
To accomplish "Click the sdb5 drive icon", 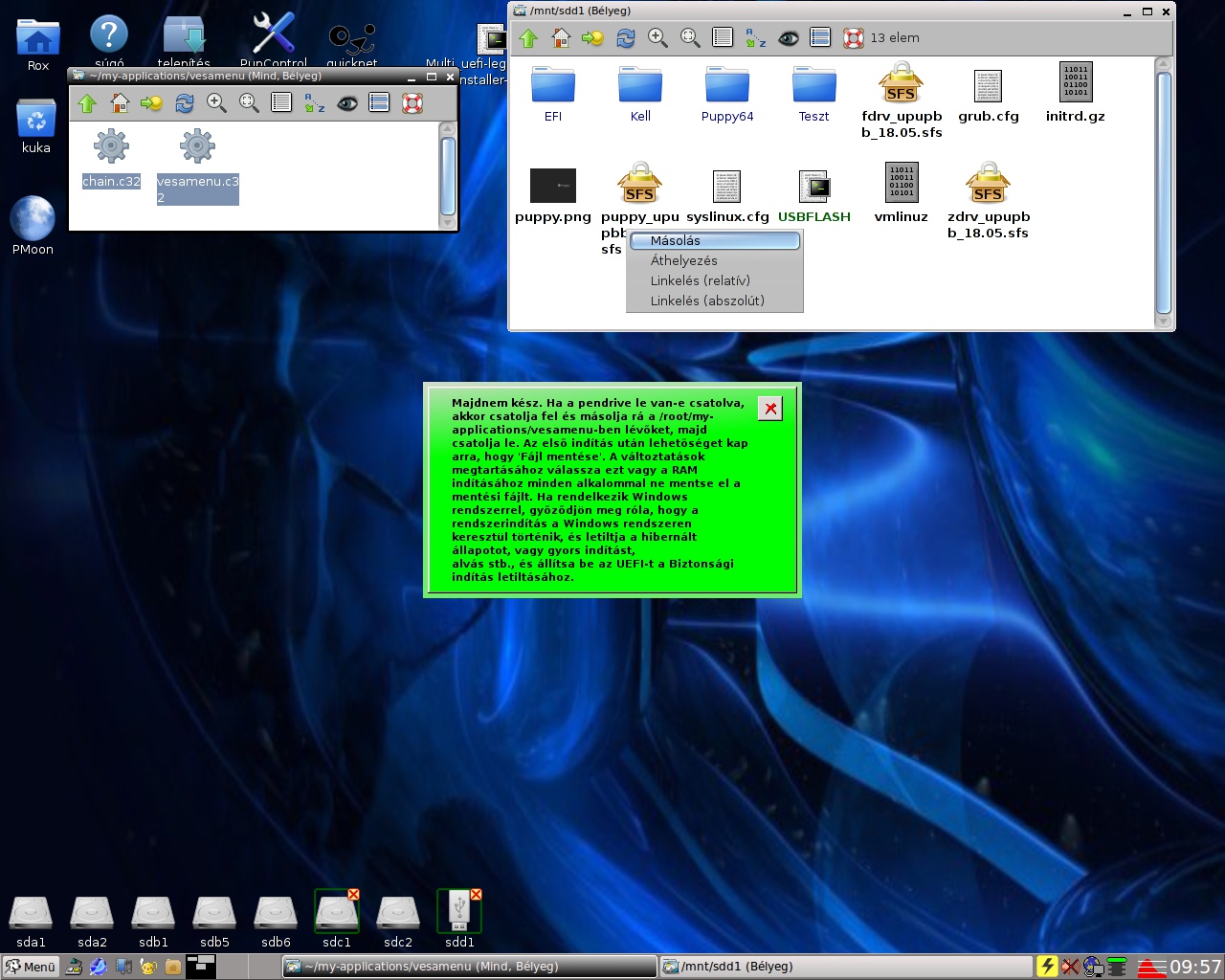I will click(214, 922).
